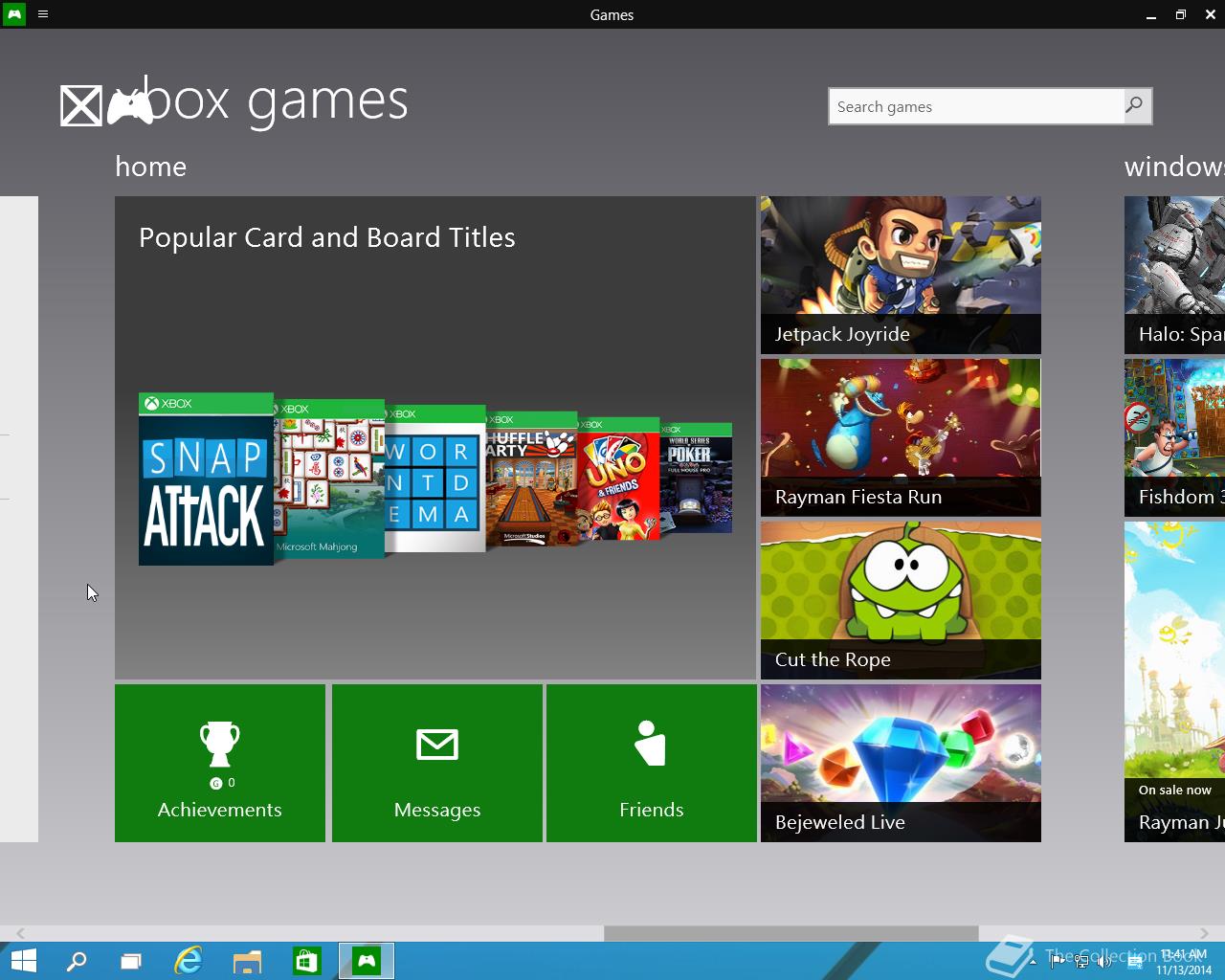This screenshot has height=980, width=1225.
Task: Open Task View on the taskbar
Action: (x=130, y=961)
